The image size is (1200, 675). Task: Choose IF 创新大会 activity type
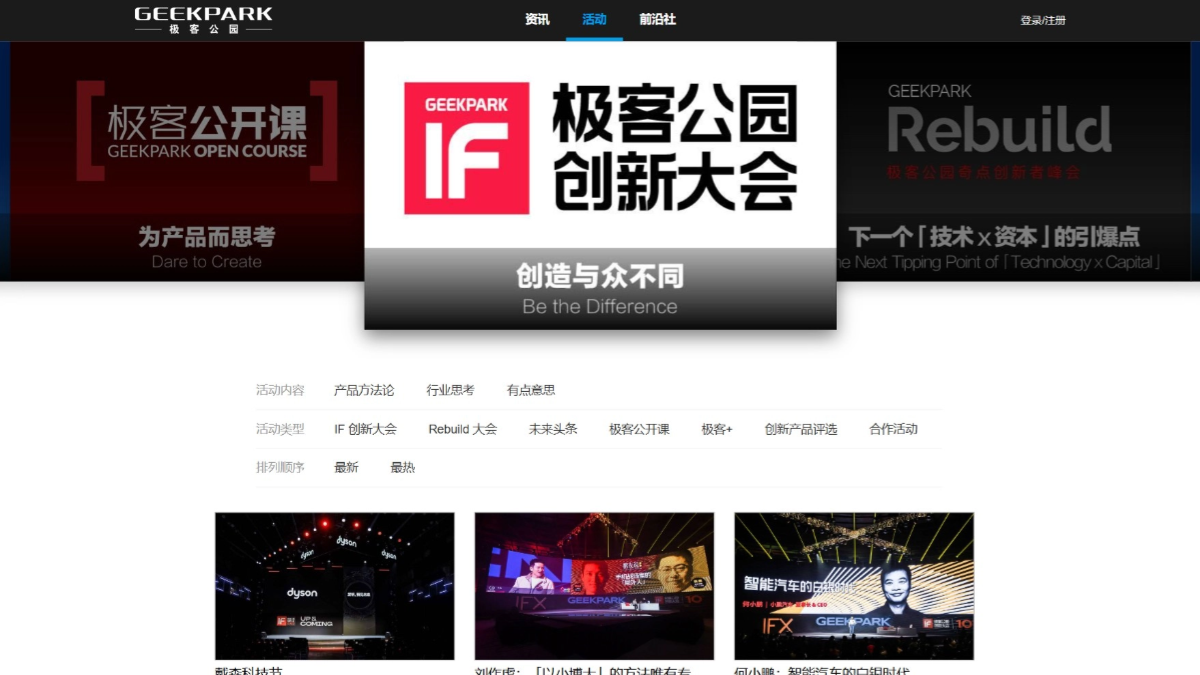[365, 429]
